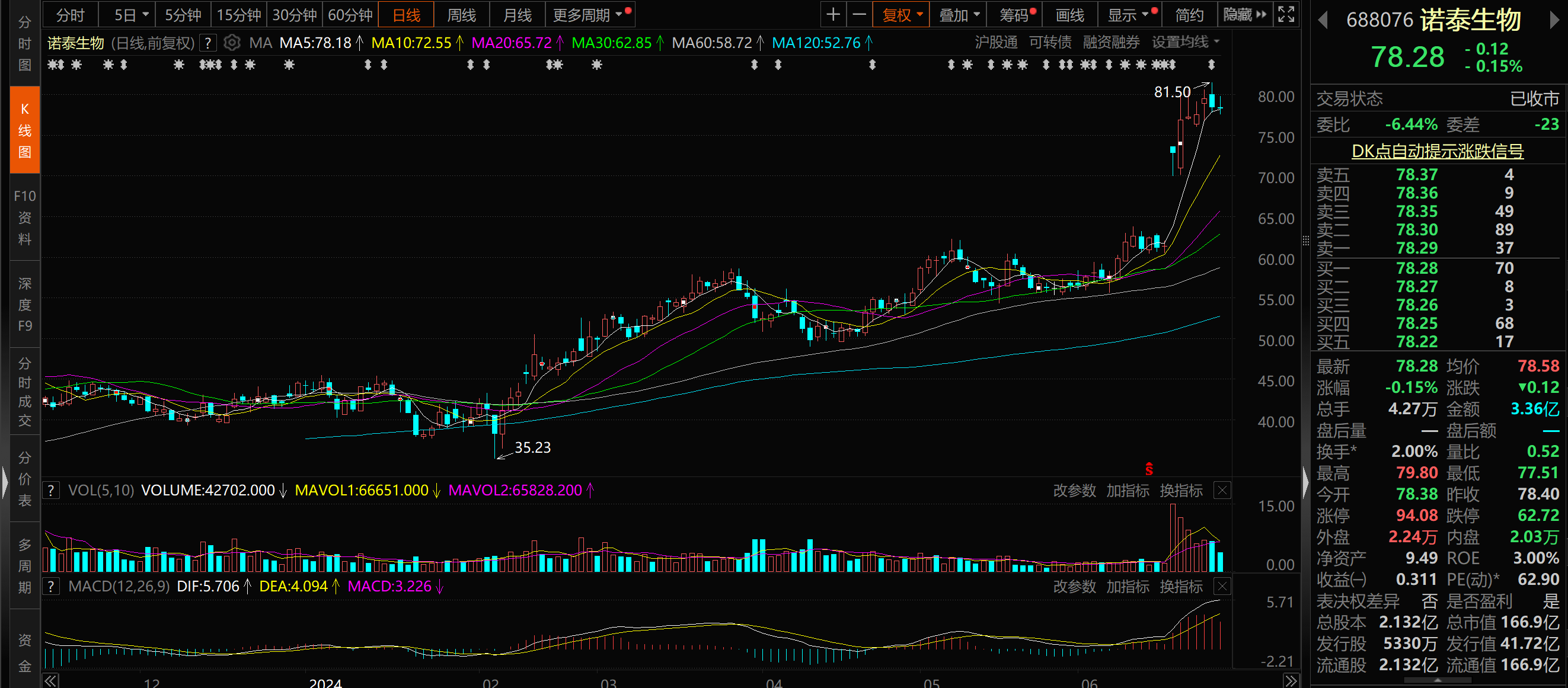The width and height of the screenshot is (1568, 688).
Task: Toggle 隐藏 to hide the side panel
Action: coord(1244,15)
